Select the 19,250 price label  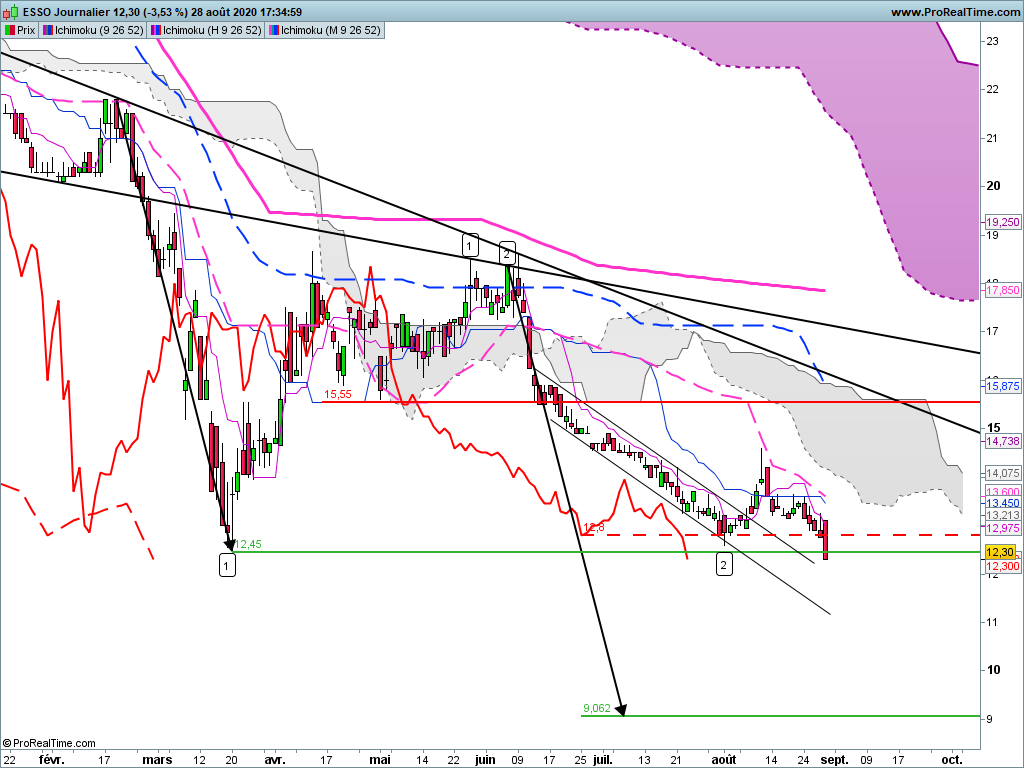tap(1002, 222)
